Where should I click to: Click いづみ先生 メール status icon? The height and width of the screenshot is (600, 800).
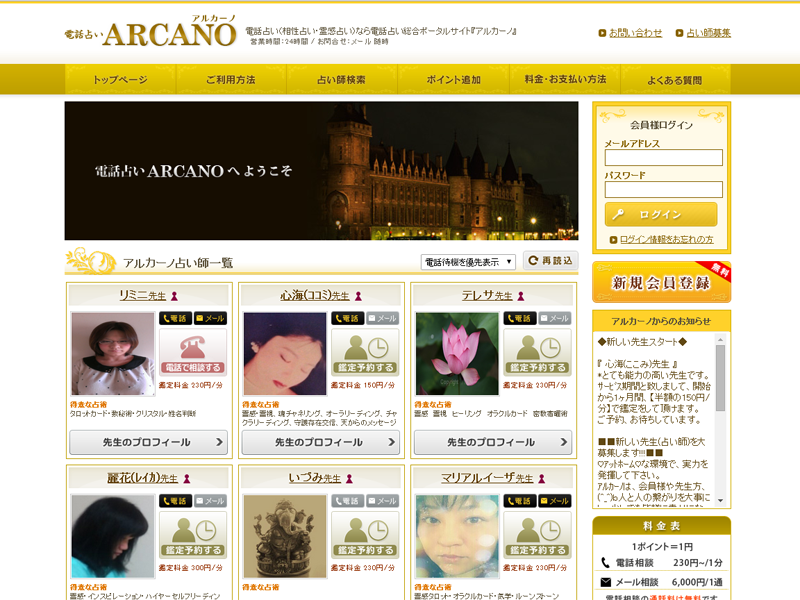(383, 501)
